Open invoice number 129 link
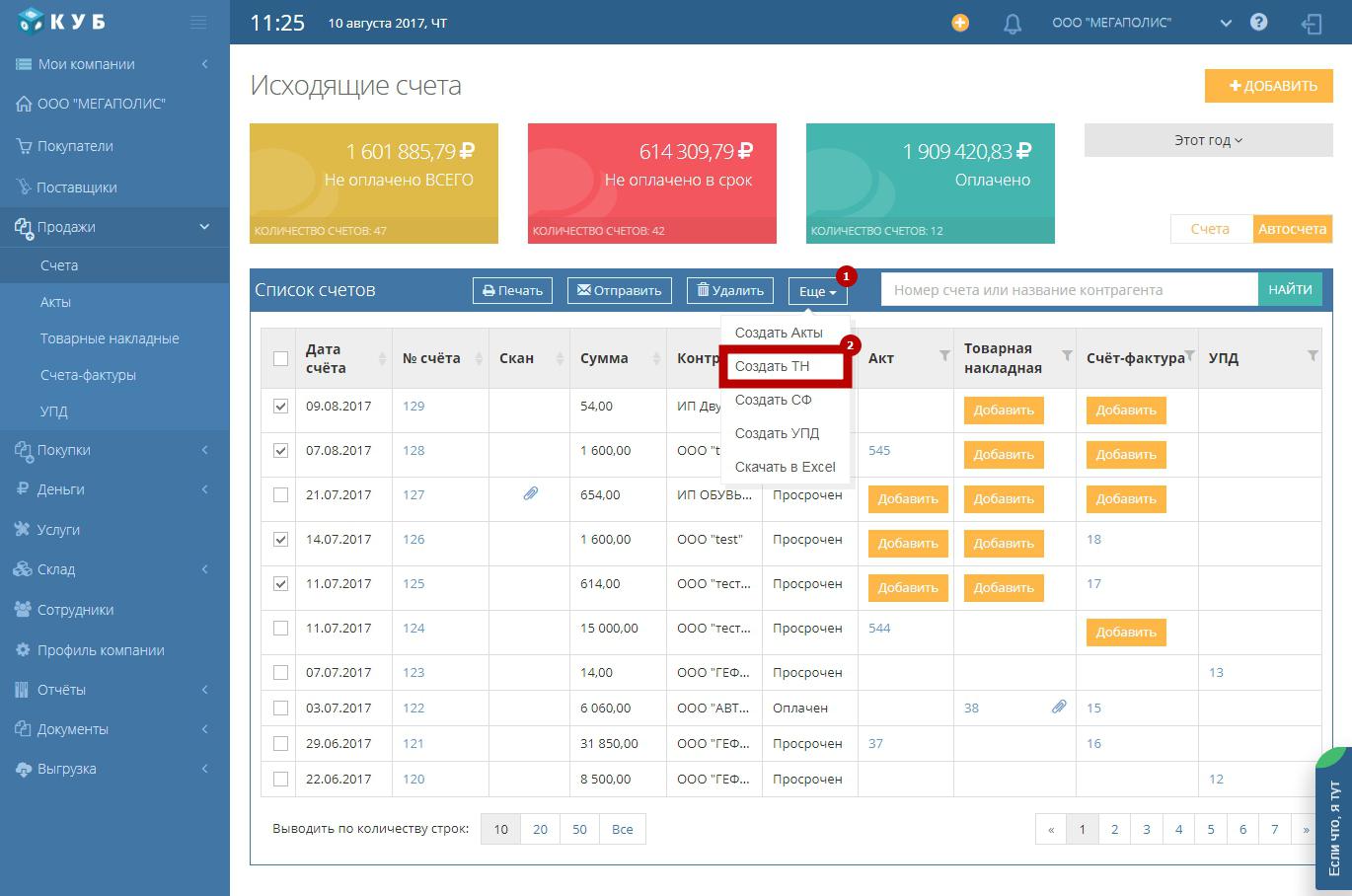Viewport: 1352px width, 896px height. tap(413, 406)
